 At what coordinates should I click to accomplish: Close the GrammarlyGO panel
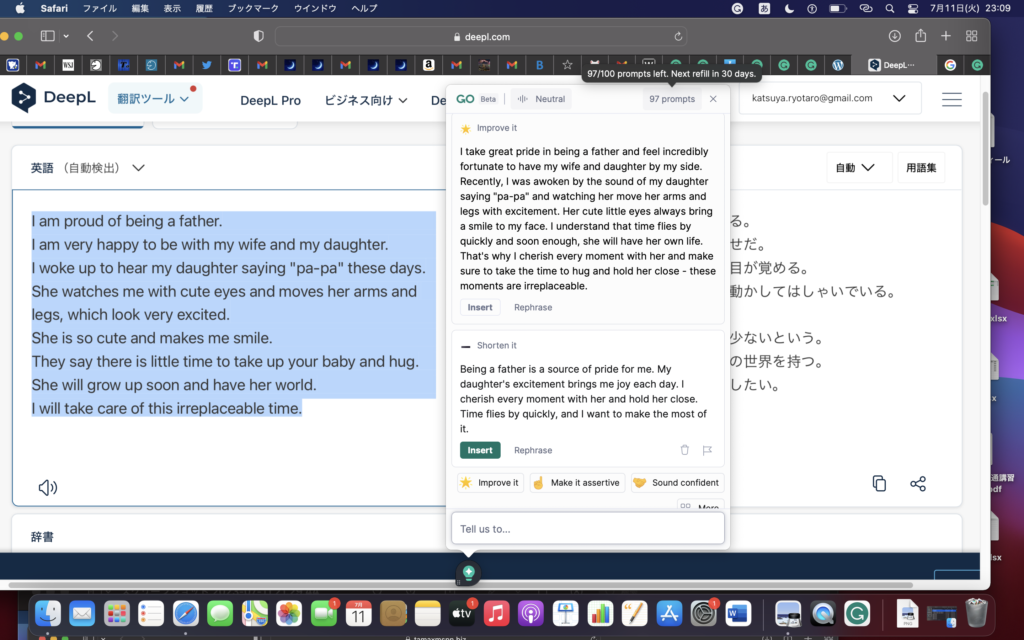tap(713, 99)
